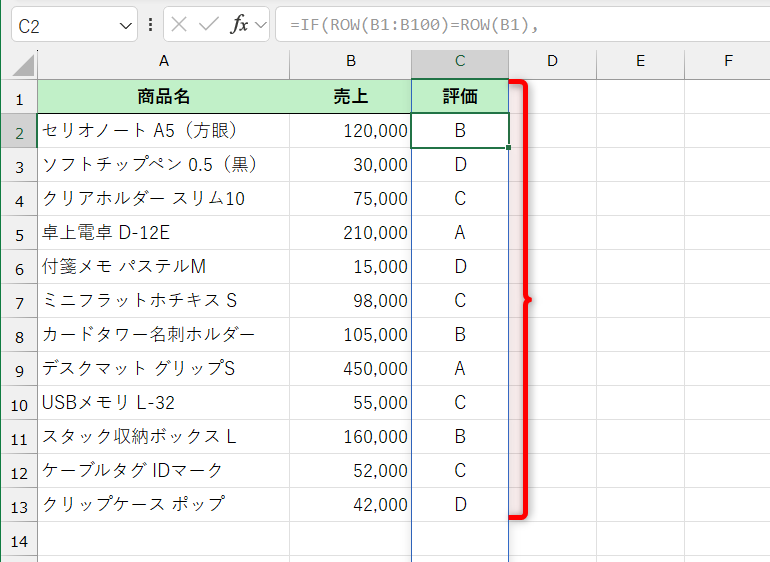The image size is (770, 562).
Task: Open the Insert Function fx icon
Action: click(239, 24)
